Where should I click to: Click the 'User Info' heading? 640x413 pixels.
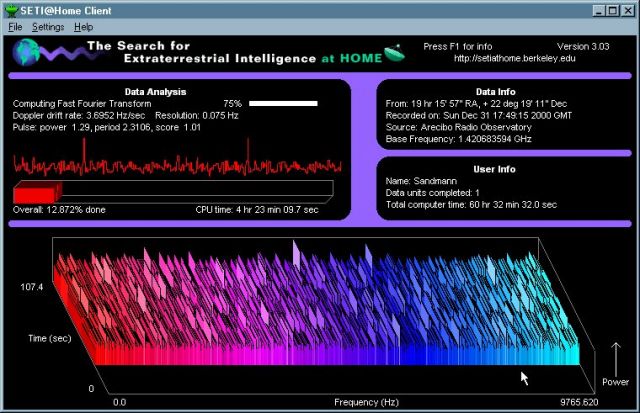pyautogui.click(x=494, y=169)
